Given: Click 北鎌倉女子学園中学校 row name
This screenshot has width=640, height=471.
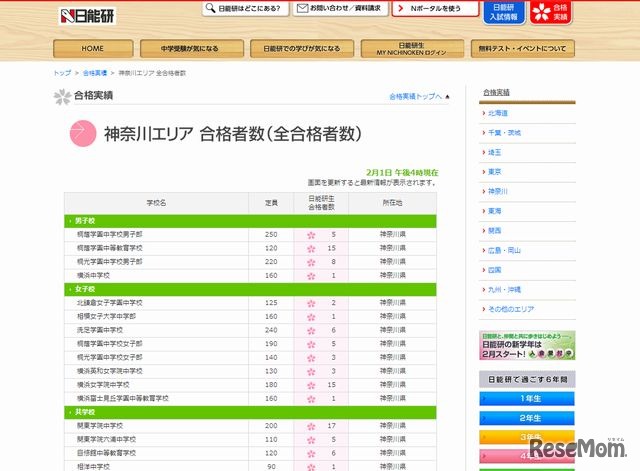Looking at the screenshot, I should coord(109,303).
